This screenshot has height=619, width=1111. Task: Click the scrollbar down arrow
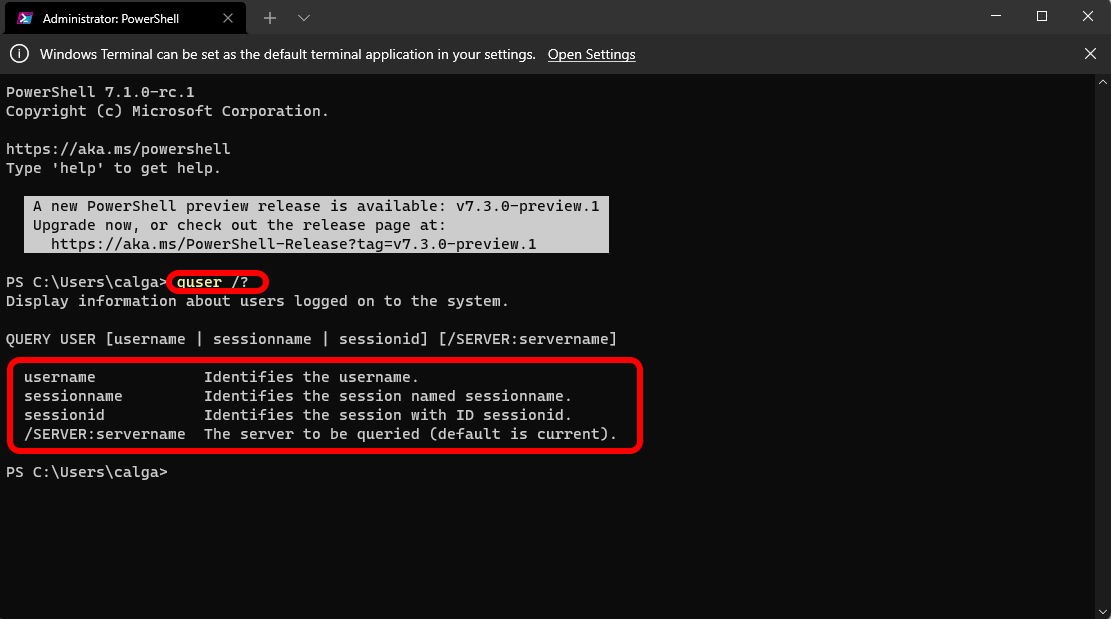1103,610
